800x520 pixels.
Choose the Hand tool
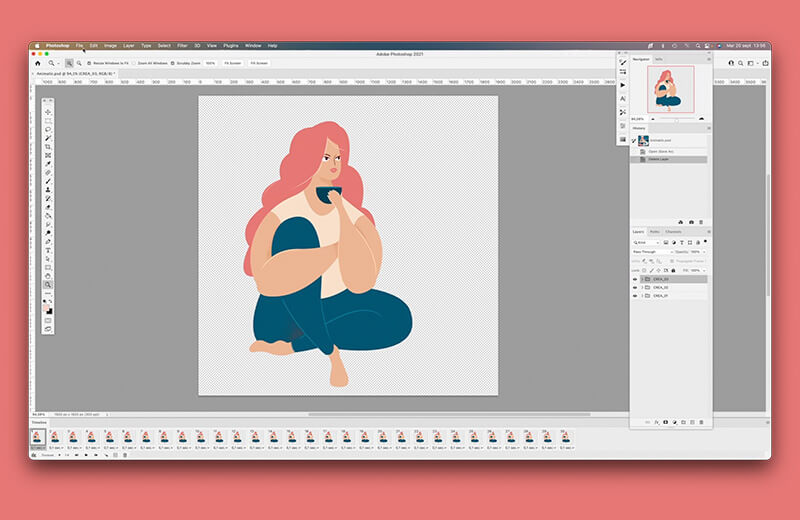tap(48, 276)
